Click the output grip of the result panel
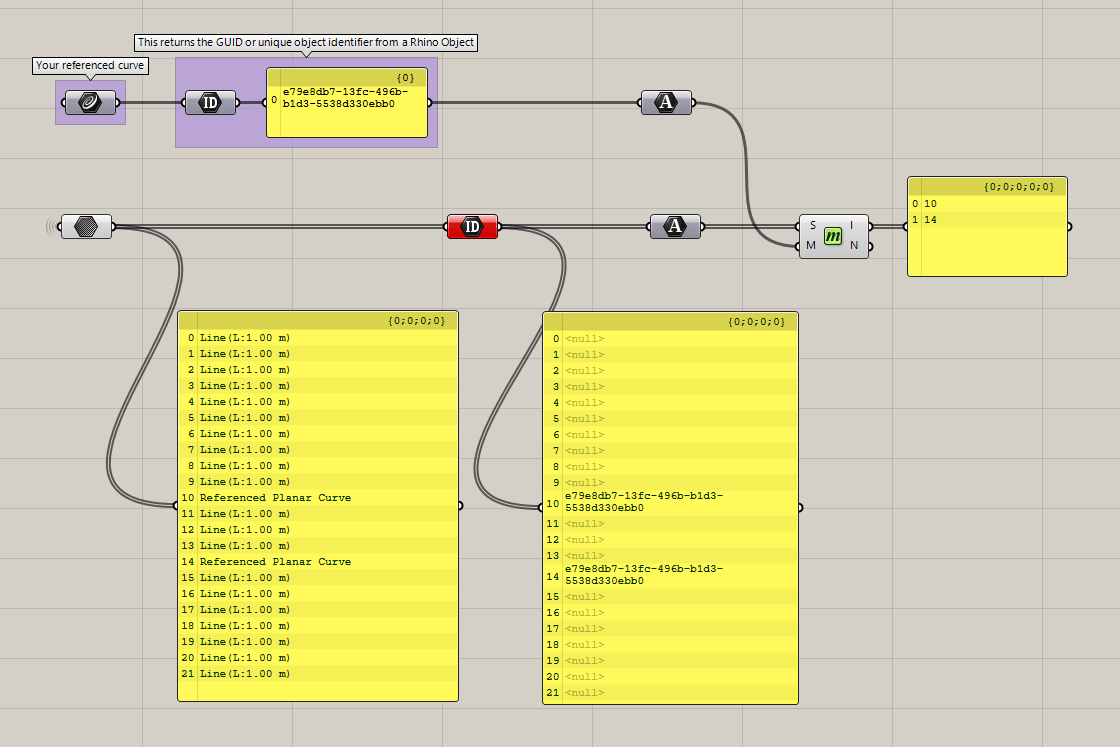 coord(1070,227)
